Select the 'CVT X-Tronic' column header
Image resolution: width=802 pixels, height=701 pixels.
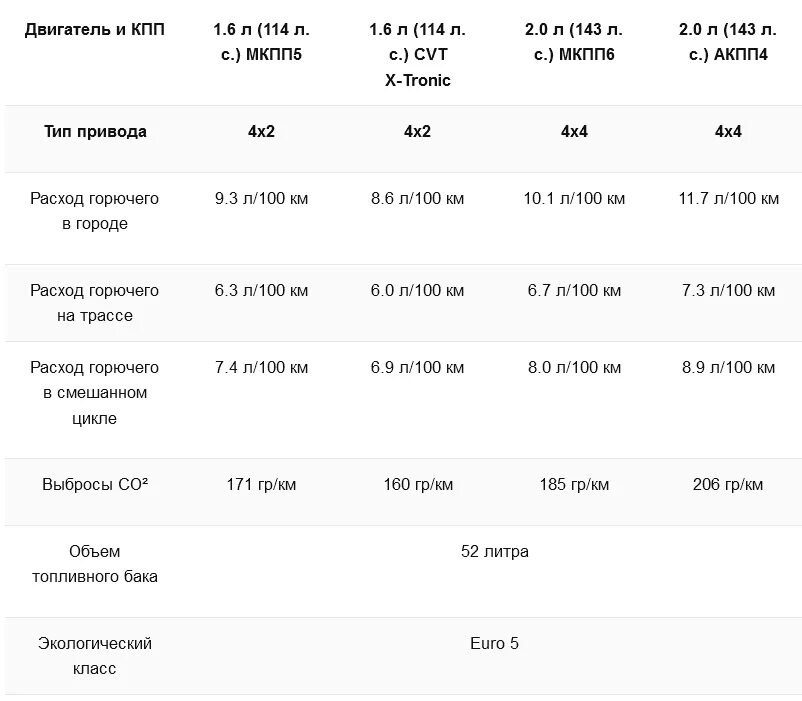418,55
